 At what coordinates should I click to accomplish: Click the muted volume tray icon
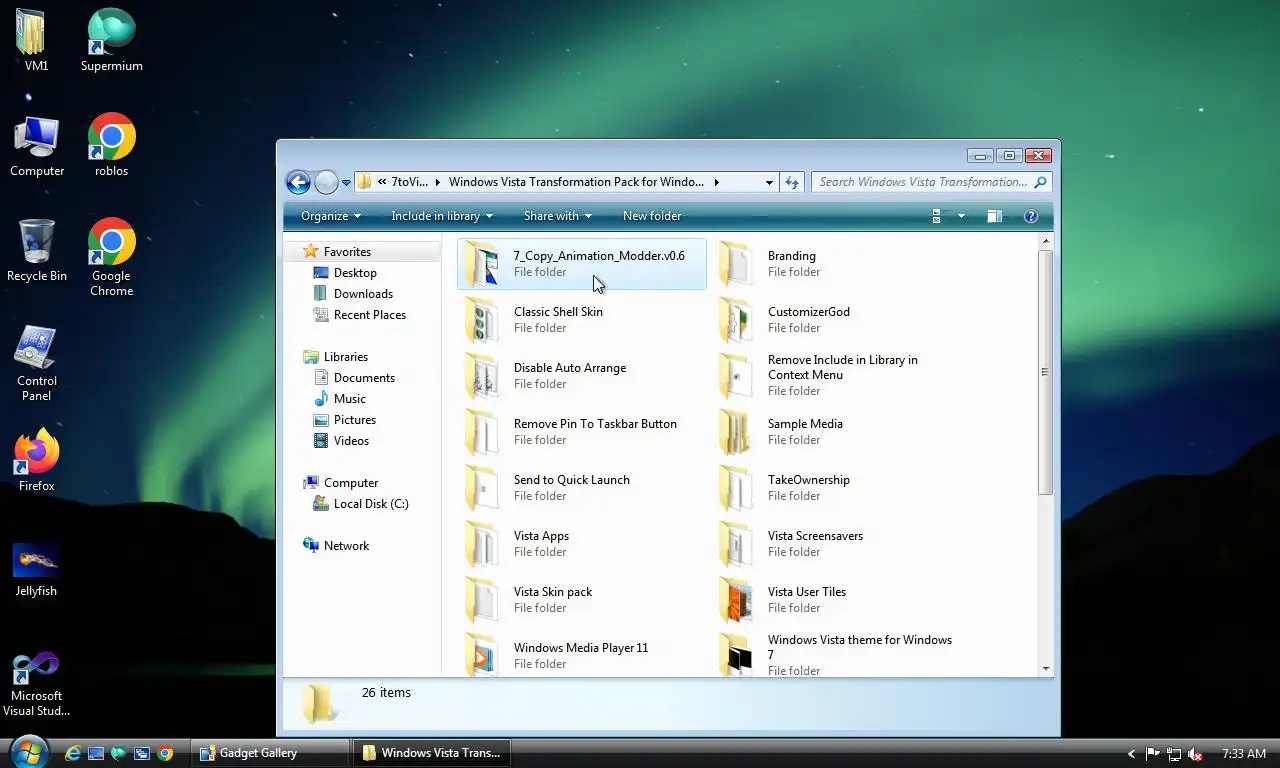1196,754
